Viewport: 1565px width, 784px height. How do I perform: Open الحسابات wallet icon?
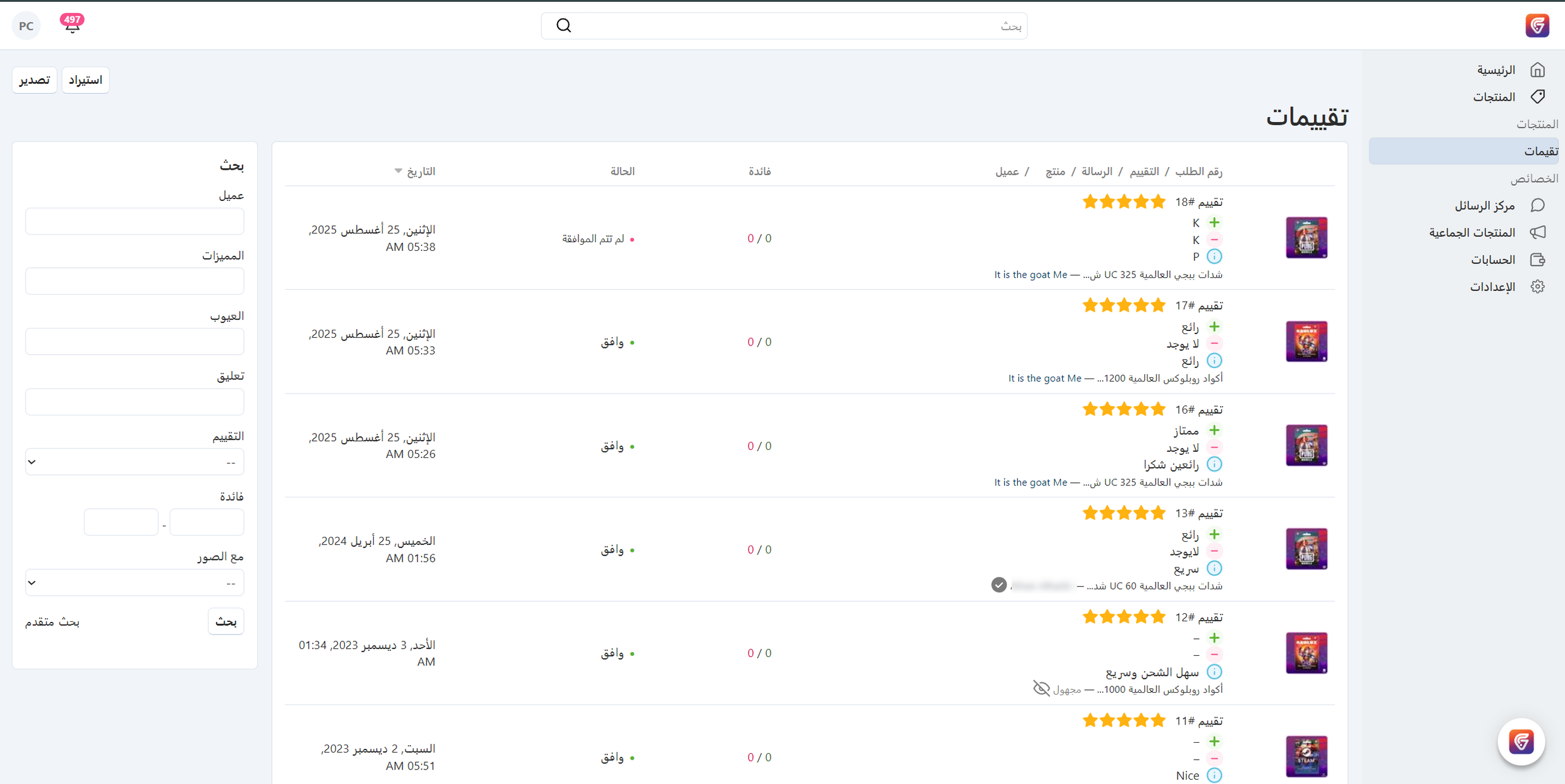tap(1537, 260)
